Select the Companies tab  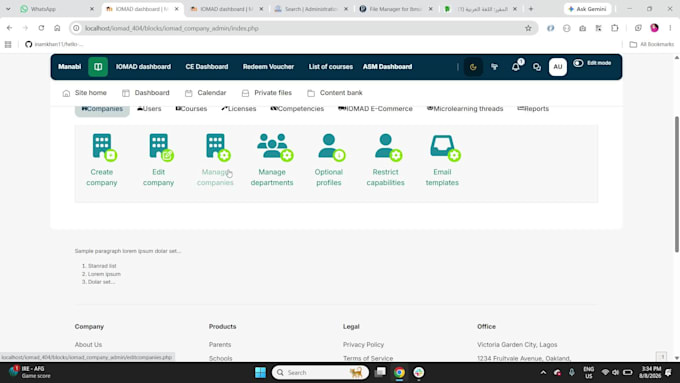[102, 109]
